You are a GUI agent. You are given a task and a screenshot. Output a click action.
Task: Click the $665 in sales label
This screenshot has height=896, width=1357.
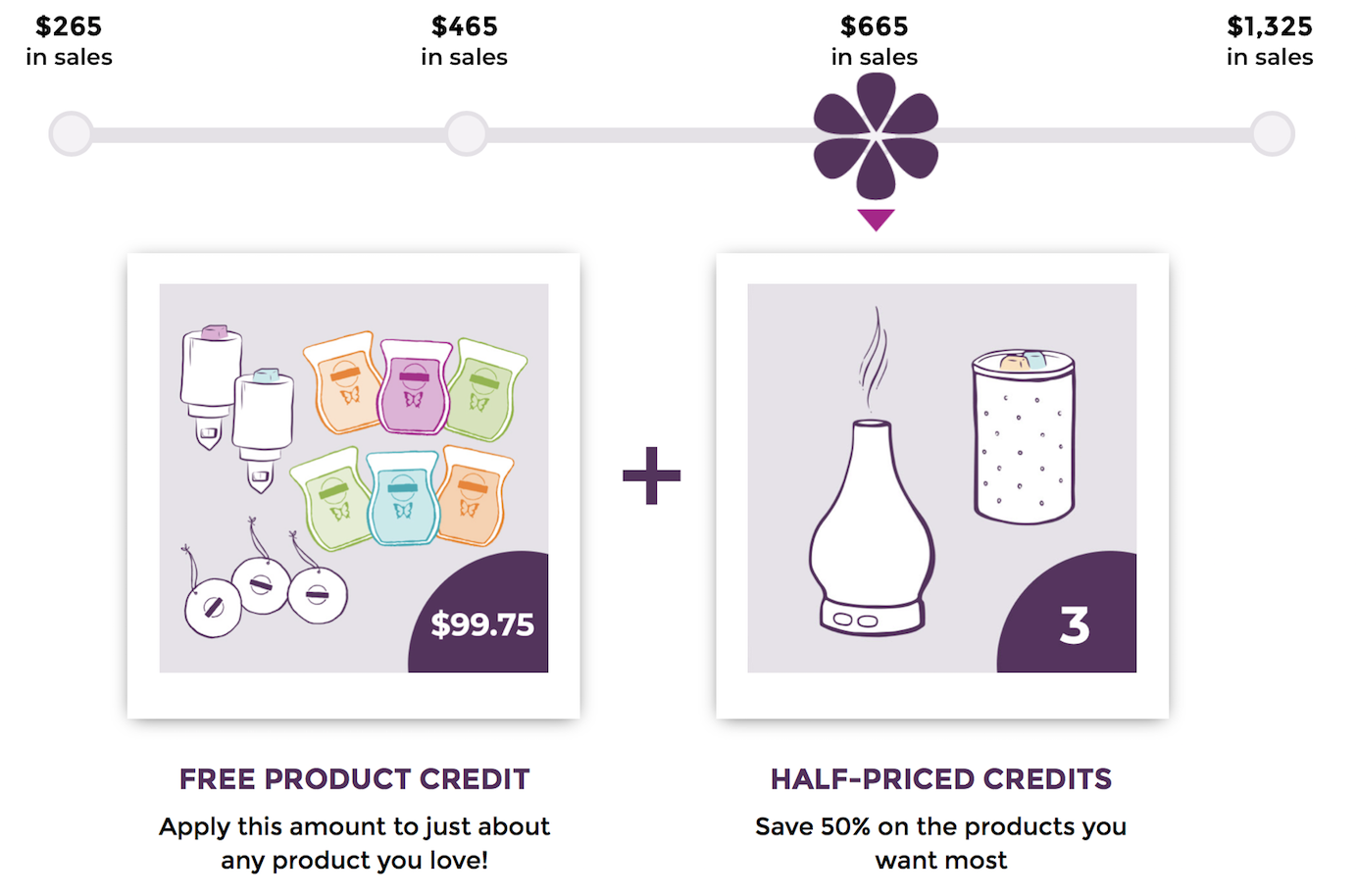(x=875, y=41)
